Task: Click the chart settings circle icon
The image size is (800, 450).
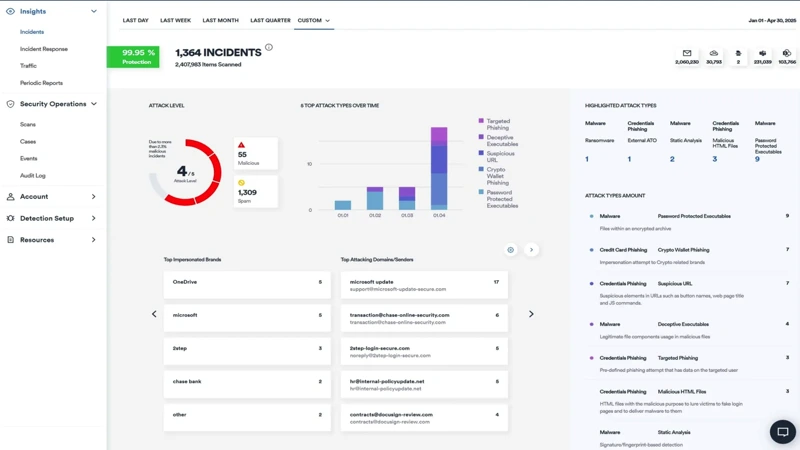Action: (510, 250)
